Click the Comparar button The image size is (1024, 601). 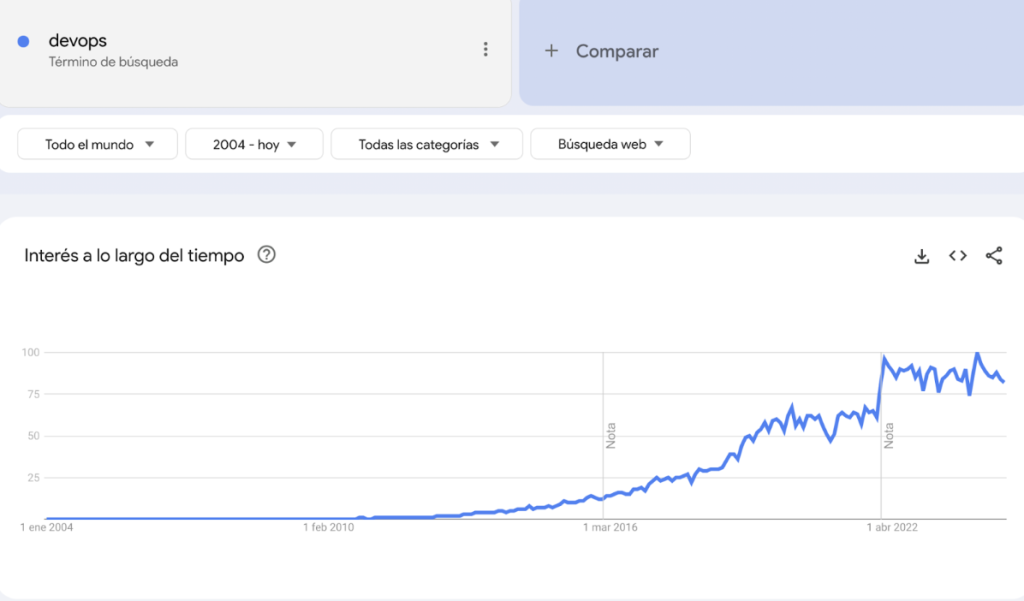[x=616, y=51]
